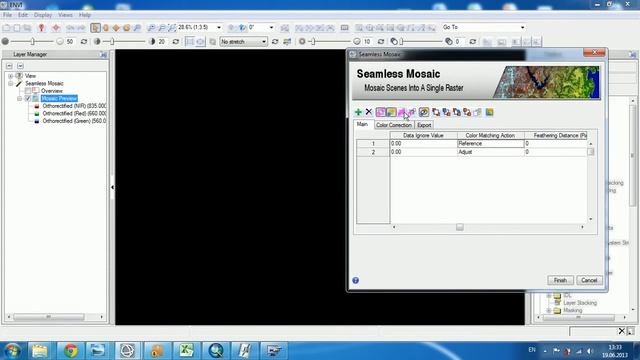Select the magnifier Zoom tool
640x360 pixels.
click(137, 28)
